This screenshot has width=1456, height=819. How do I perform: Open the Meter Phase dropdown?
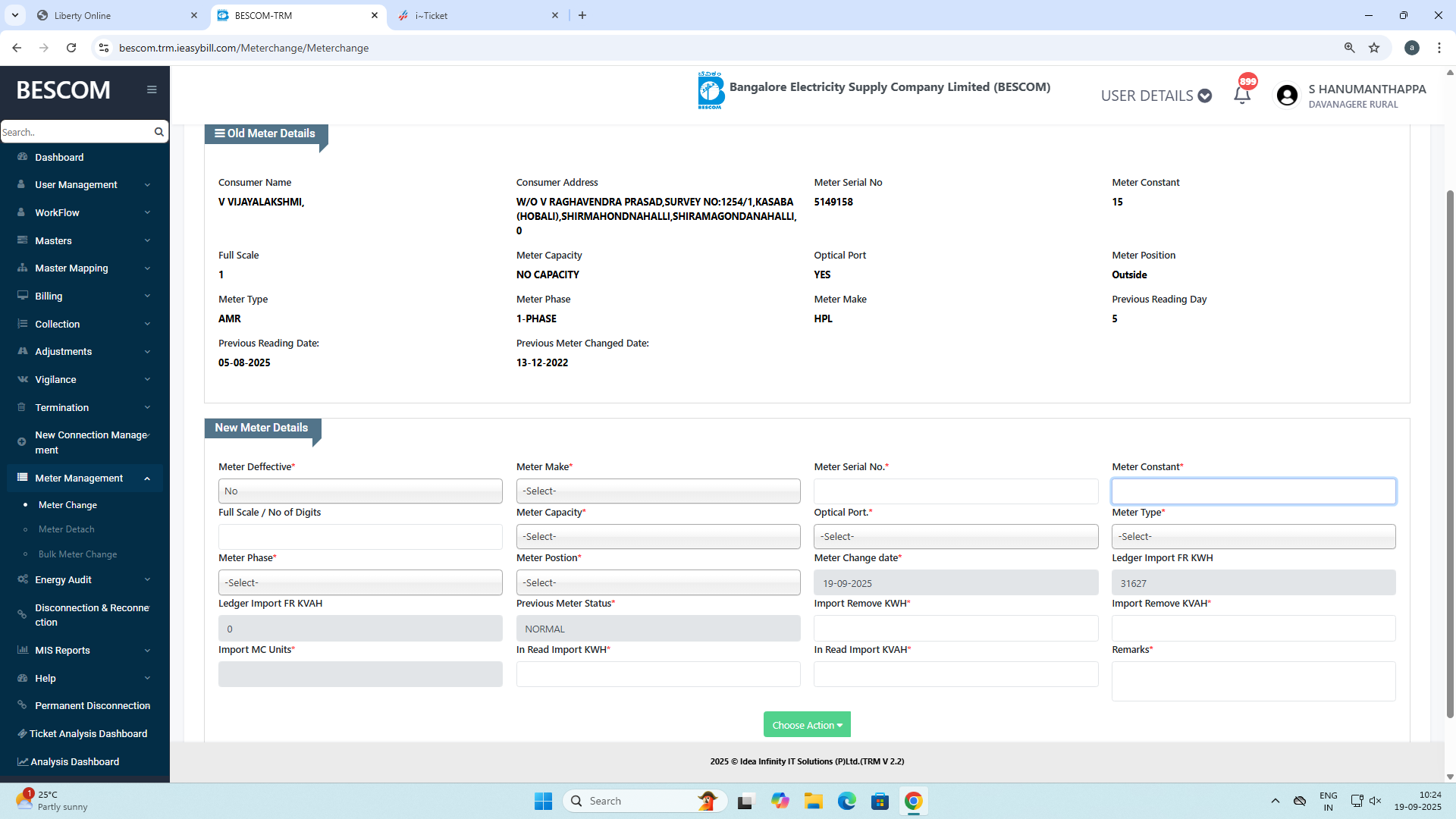pyautogui.click(x=359, y=582)
